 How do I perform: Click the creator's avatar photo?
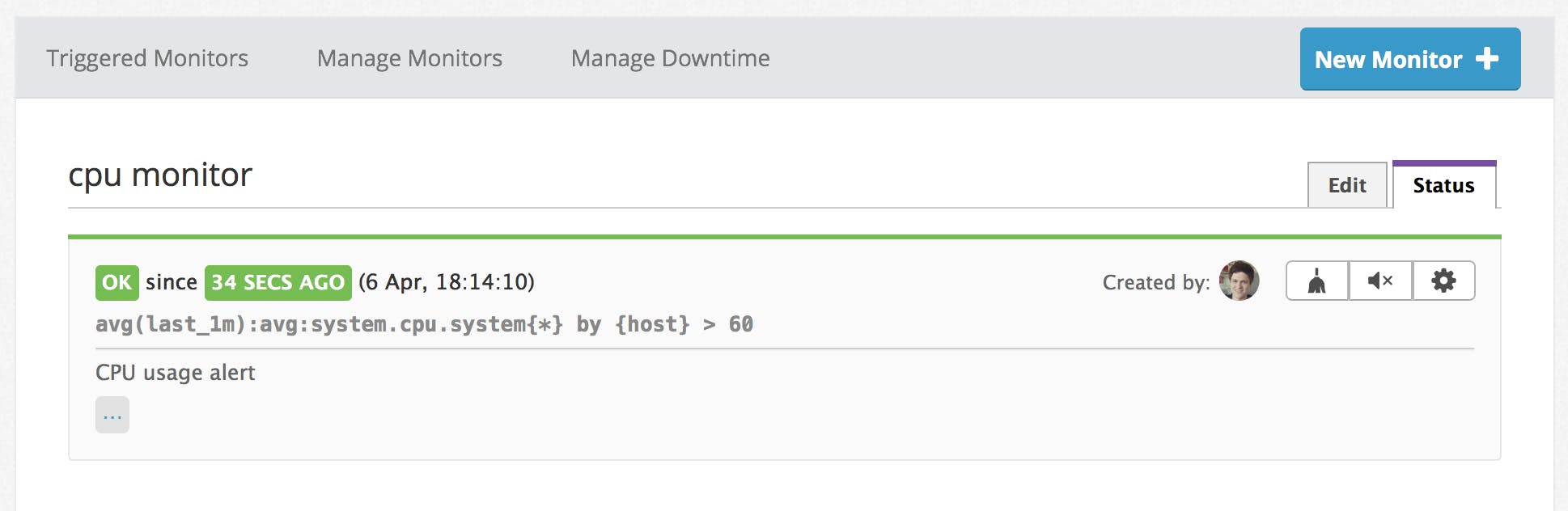tap(1240, 281)
